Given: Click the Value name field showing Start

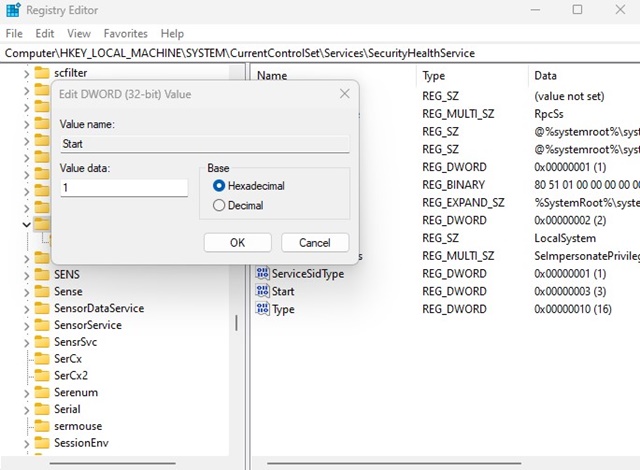Looking at the screenshot, I should [x=205, y=144].
